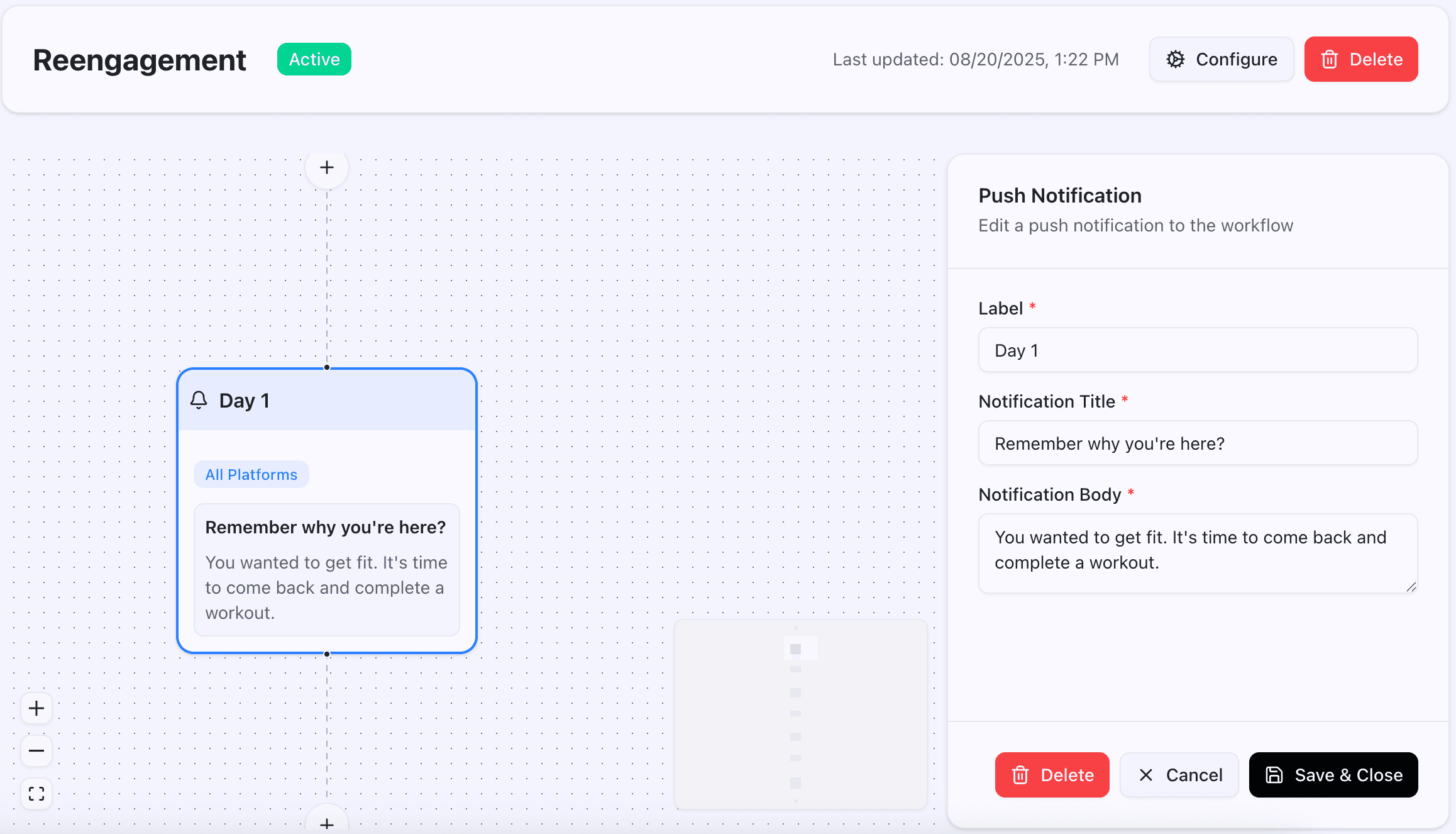Delete this push notification in the panel
Screen dimensions: 1456x834
(1052, 775)
